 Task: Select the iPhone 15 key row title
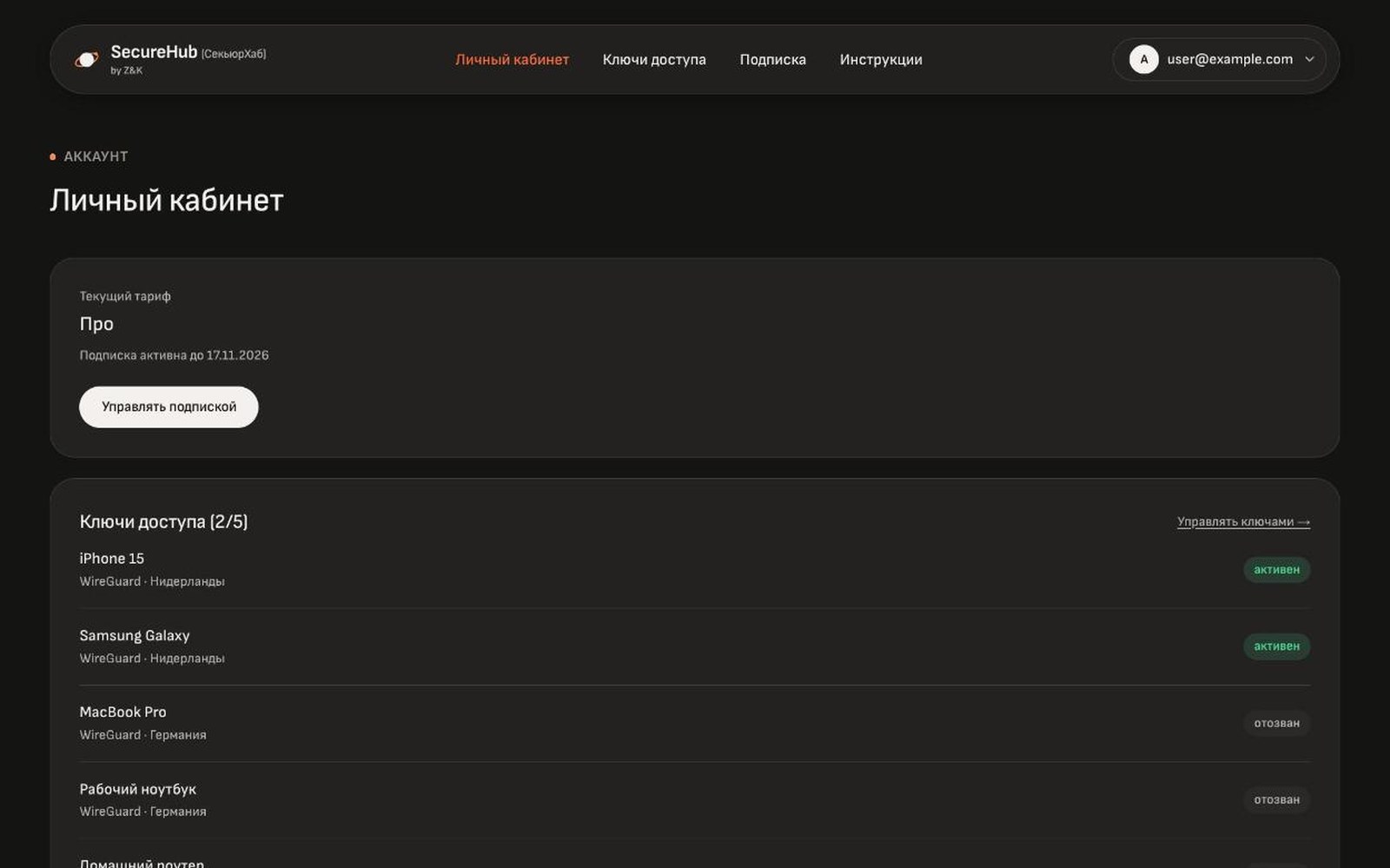click(x=111, y=559)
